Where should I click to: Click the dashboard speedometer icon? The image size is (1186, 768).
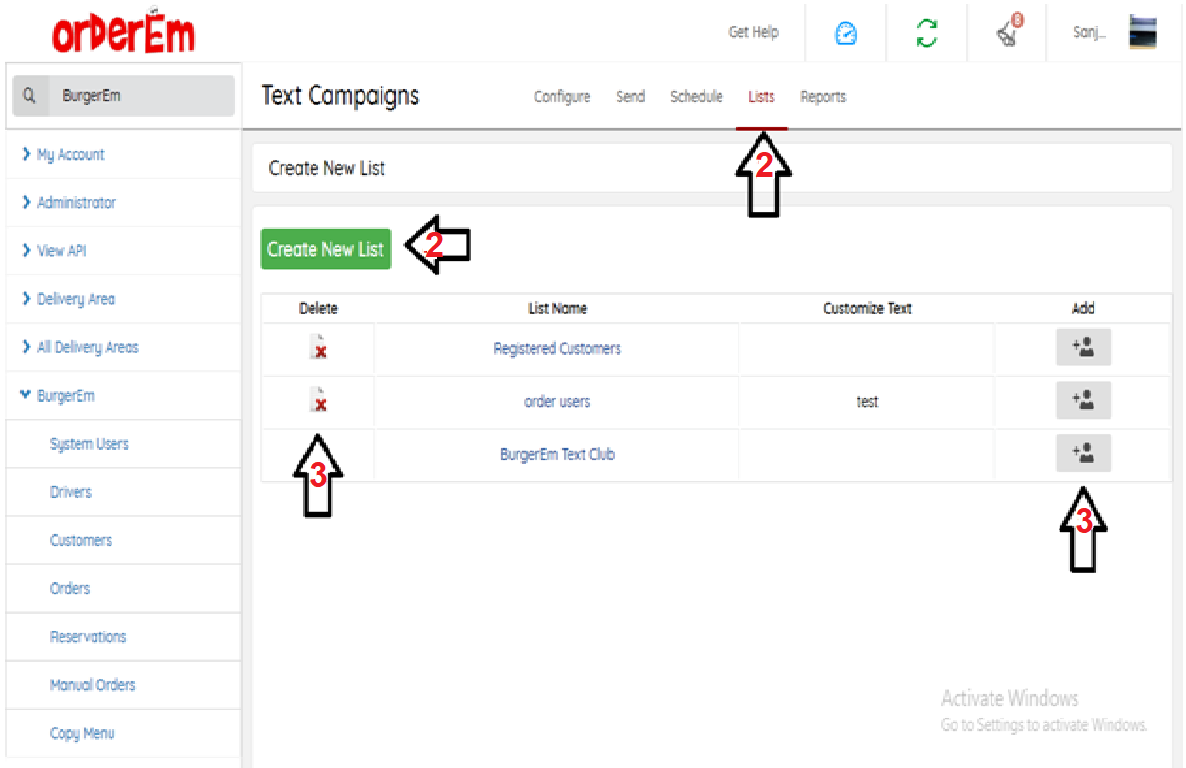846,34
